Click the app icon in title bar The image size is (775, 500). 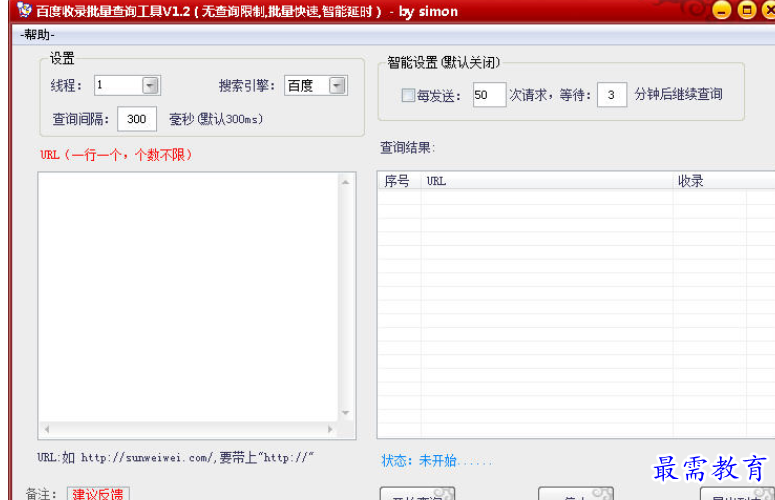click(24, 10)
